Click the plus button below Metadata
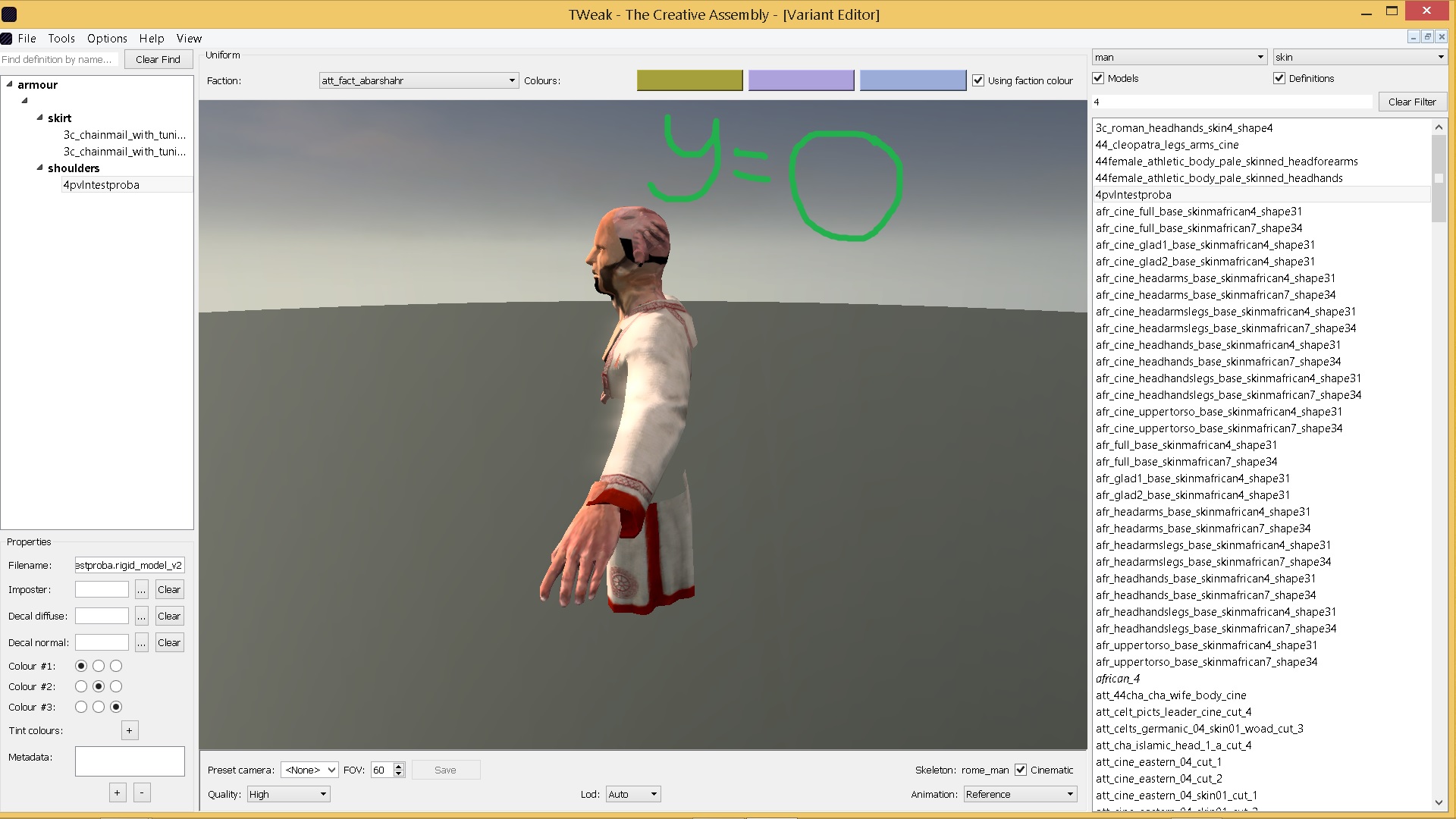1456x819 pixels. 117,792
